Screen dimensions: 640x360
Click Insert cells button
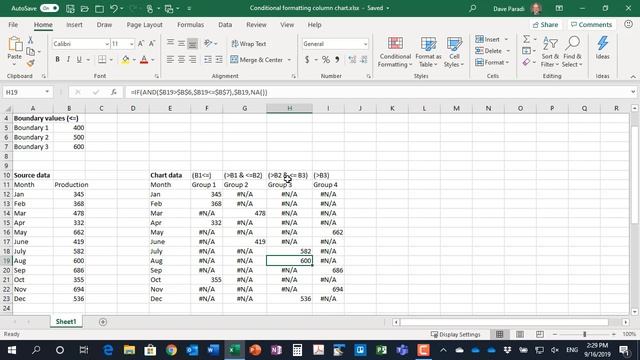tap(487, 39)
